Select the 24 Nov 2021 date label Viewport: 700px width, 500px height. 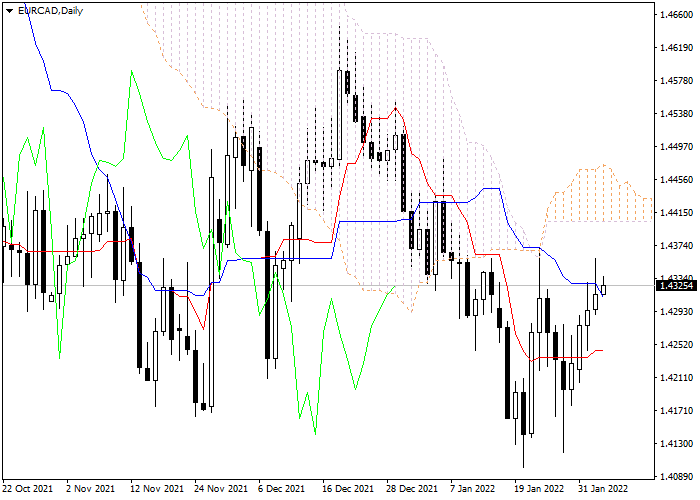coord(221,488)
